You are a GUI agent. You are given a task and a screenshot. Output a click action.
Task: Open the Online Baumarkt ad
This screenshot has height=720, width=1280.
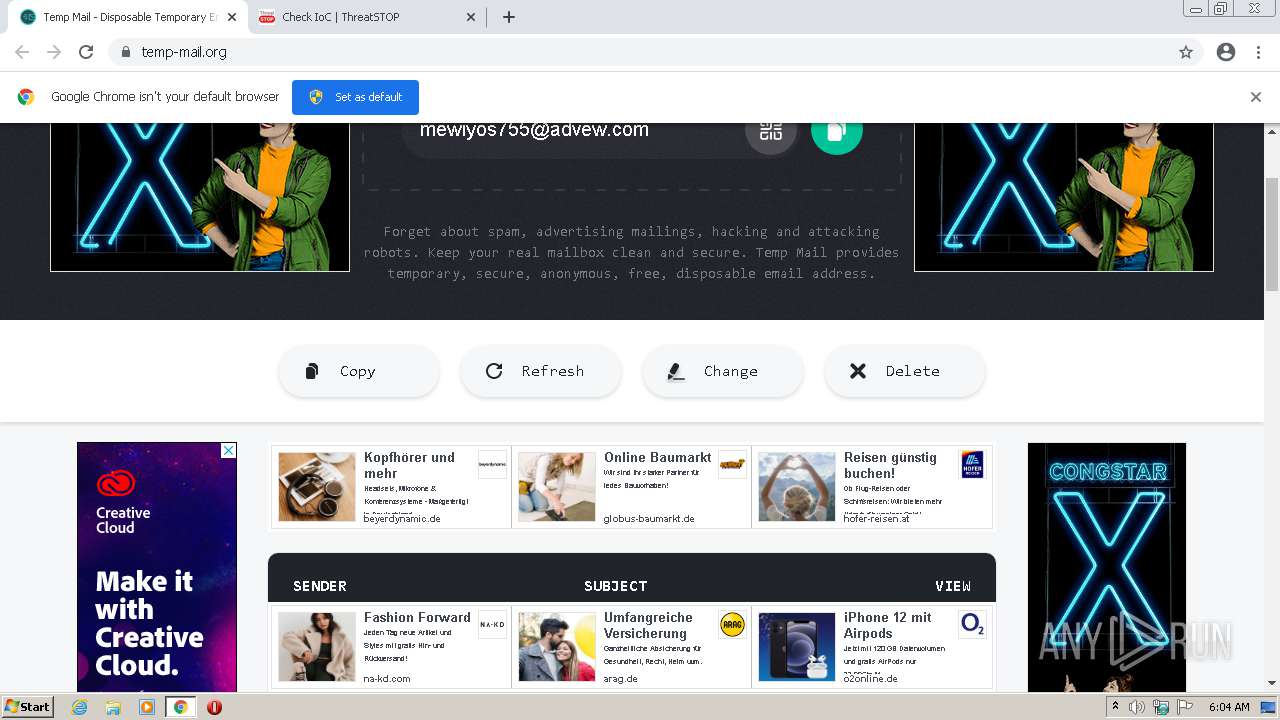631,487
